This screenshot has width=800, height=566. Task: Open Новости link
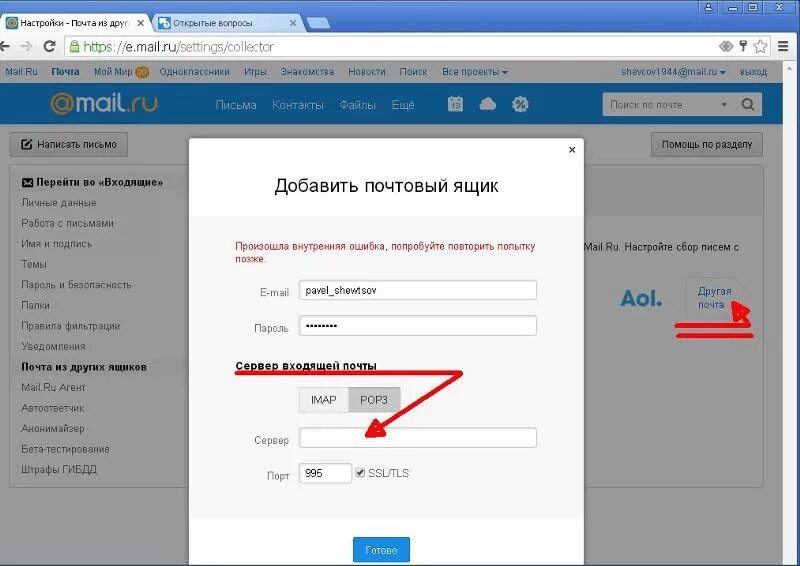pyautogui.click(x=366, y=72)
